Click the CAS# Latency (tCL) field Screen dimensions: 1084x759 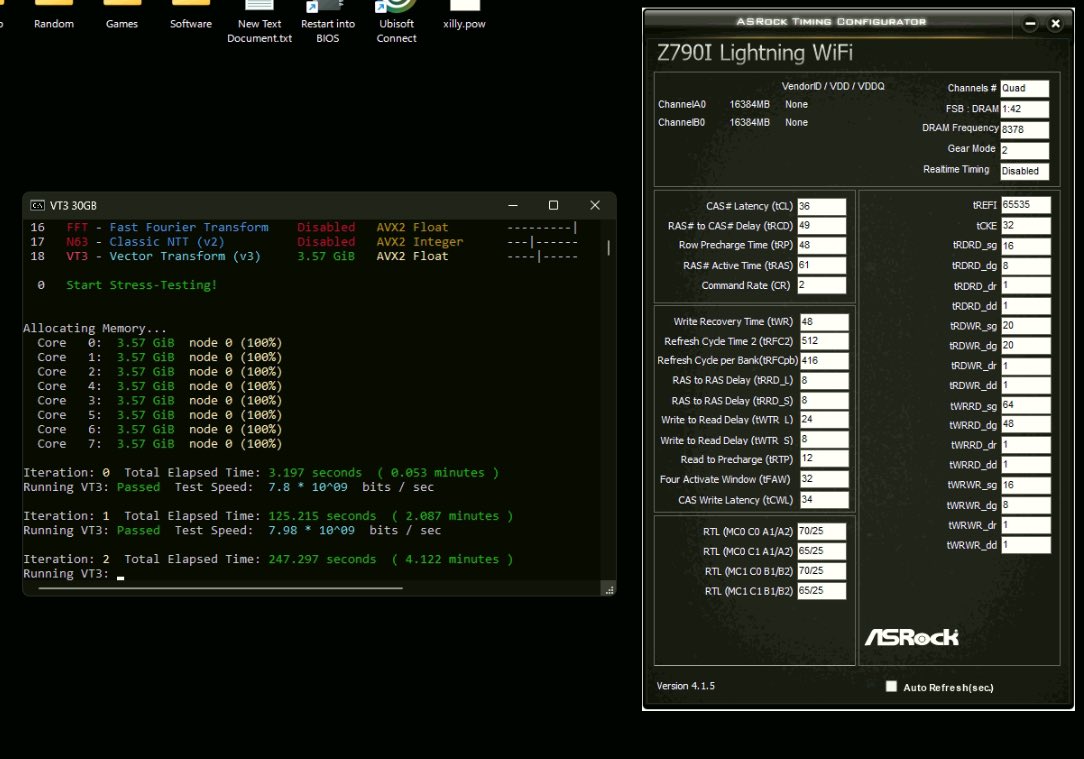pos(821,207)
